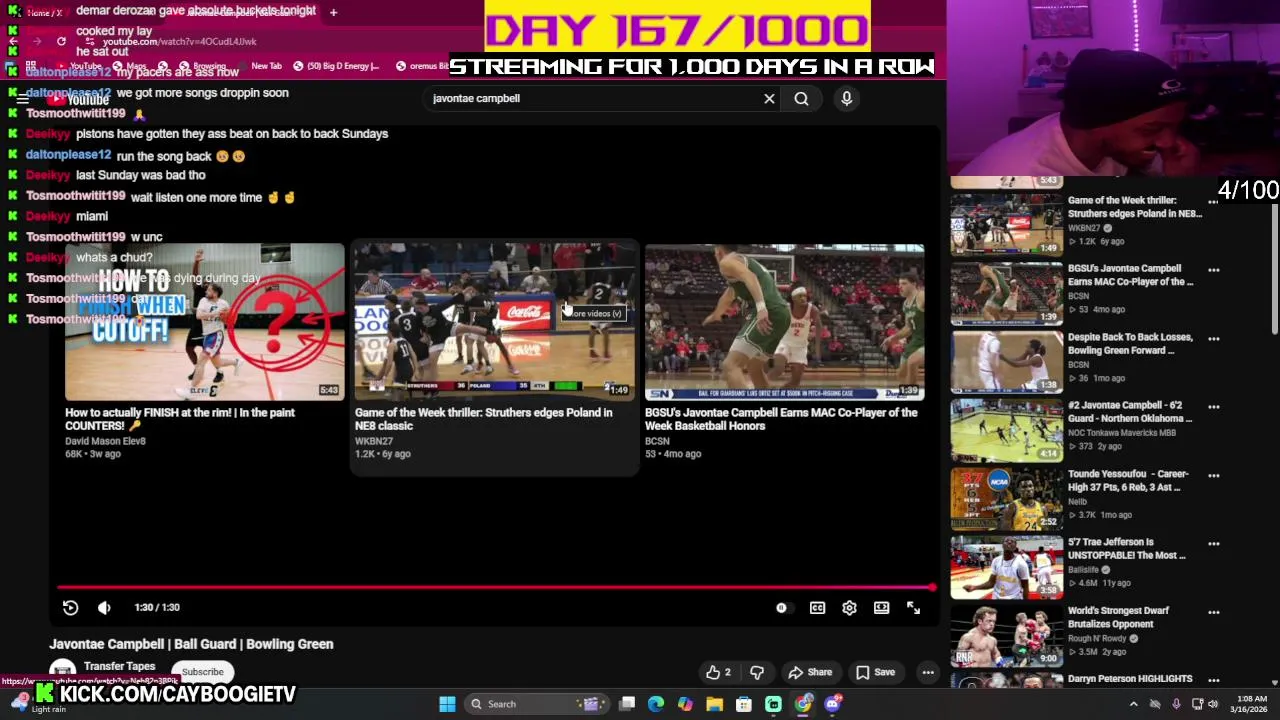Open the How to actually FINISH at the rim thumbnail
The image size is (1280, 720).
coord(204,322)
